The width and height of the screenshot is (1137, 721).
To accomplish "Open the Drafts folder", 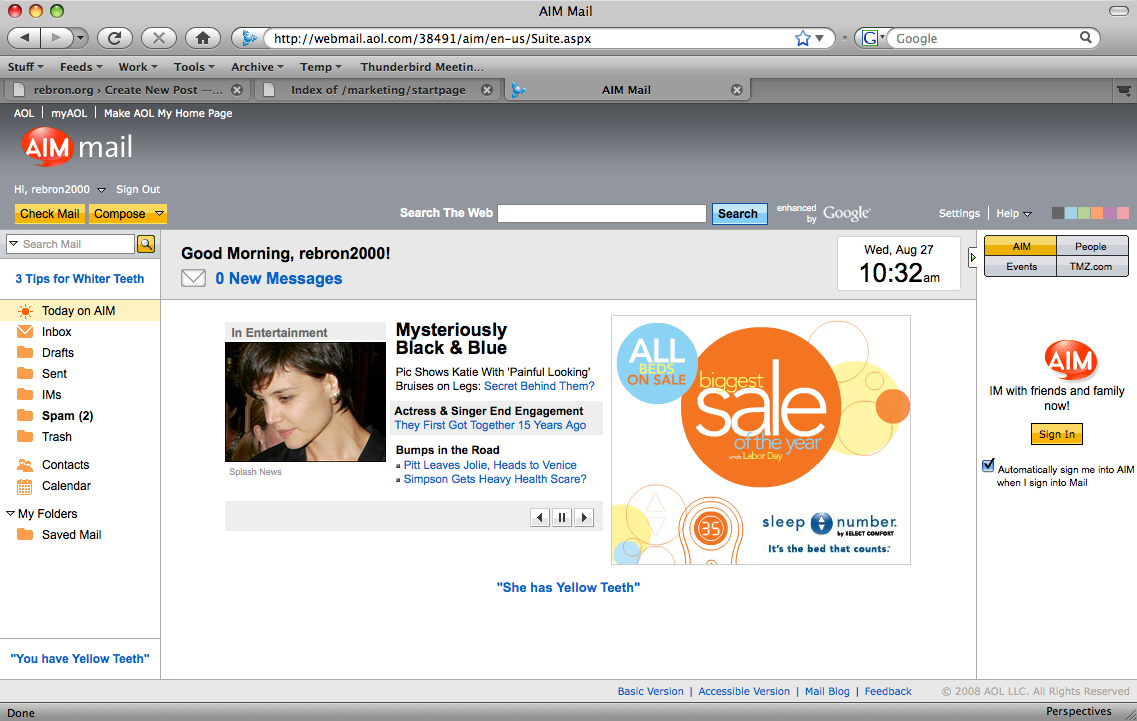I will pos(57,353).
